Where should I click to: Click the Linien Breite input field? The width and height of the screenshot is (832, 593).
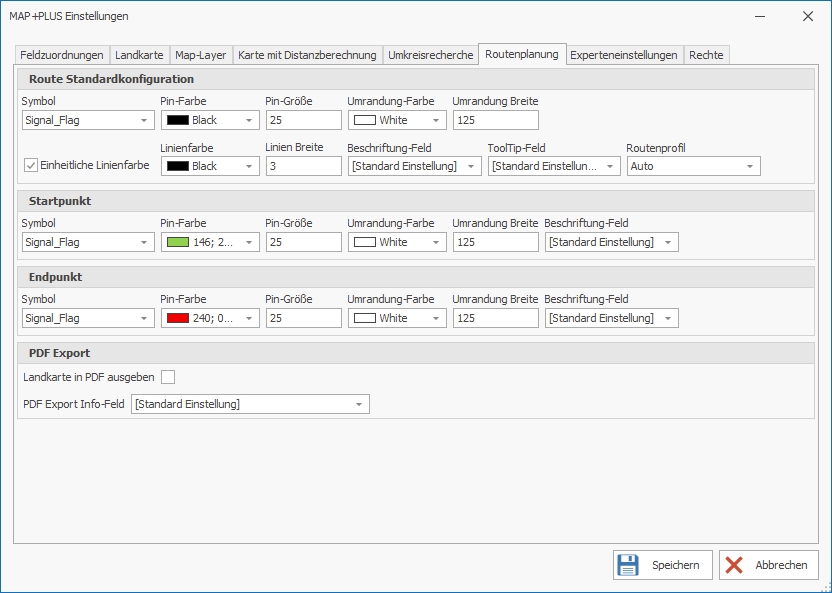303,166
